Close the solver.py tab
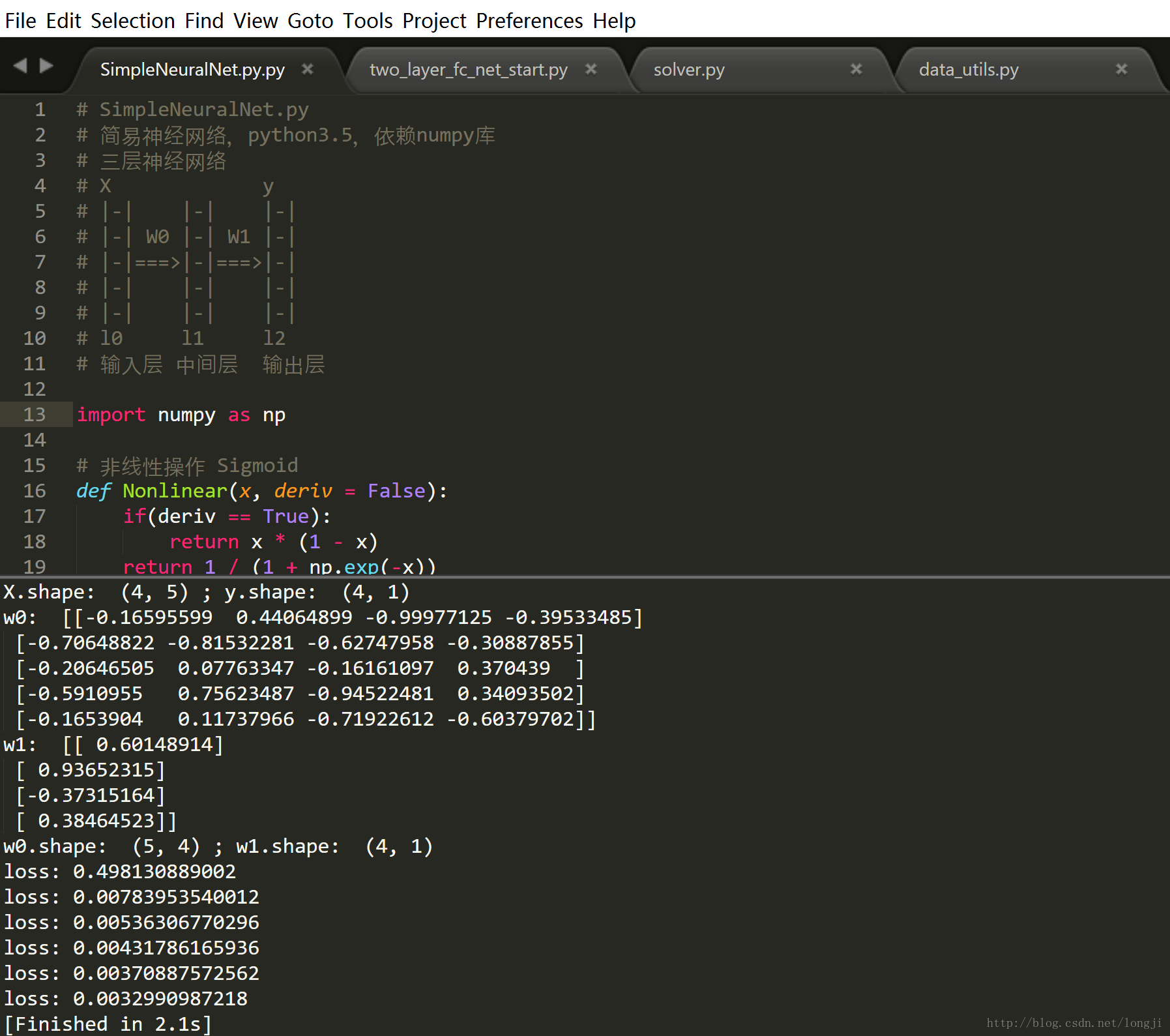 (856, 68)
